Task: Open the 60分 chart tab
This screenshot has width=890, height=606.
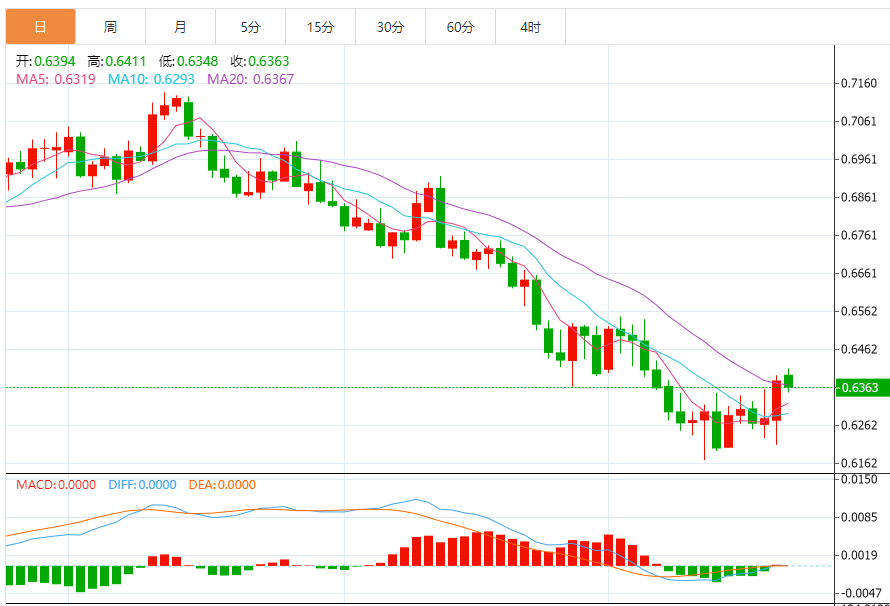Action: point(460,27)
